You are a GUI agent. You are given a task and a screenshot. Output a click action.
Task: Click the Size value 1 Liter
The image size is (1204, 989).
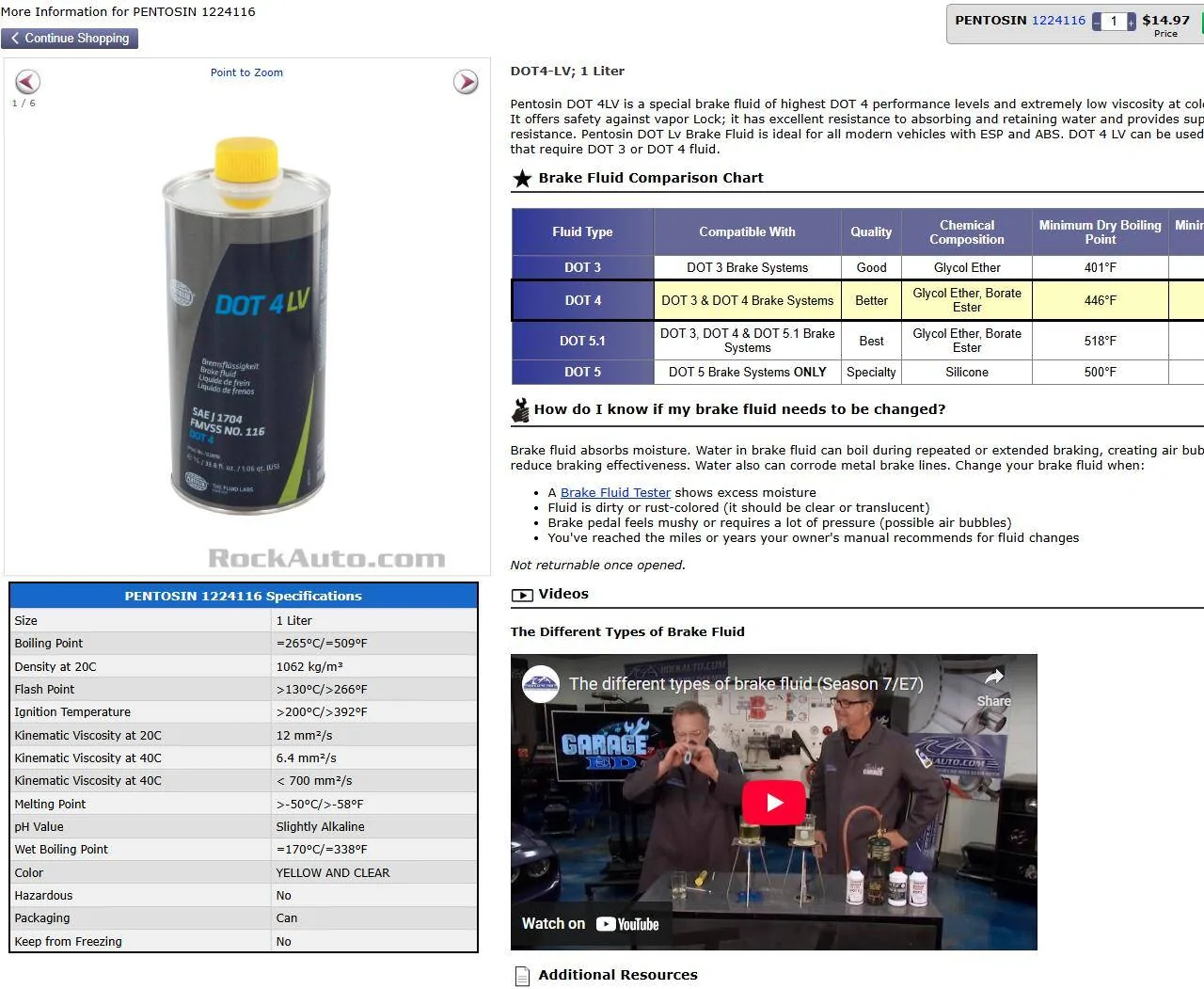point(293,621)
